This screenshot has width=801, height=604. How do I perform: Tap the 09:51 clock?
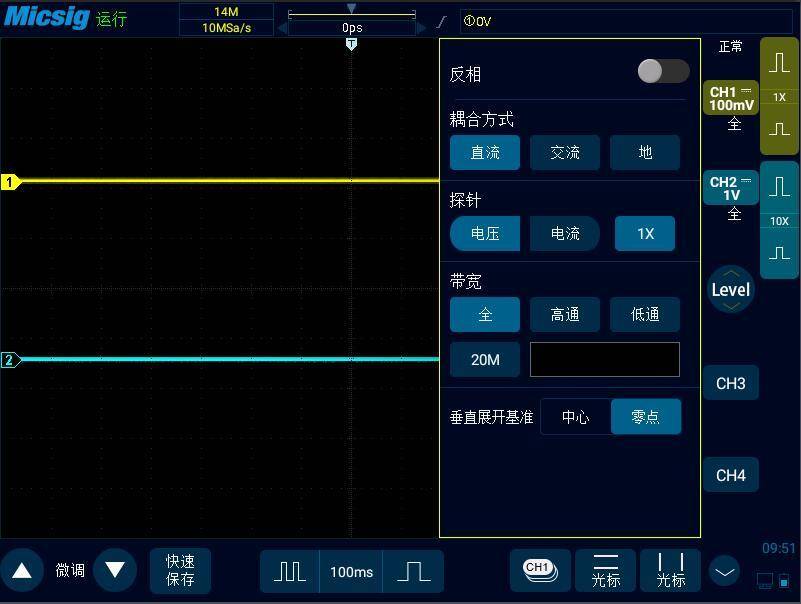[778, 548]
